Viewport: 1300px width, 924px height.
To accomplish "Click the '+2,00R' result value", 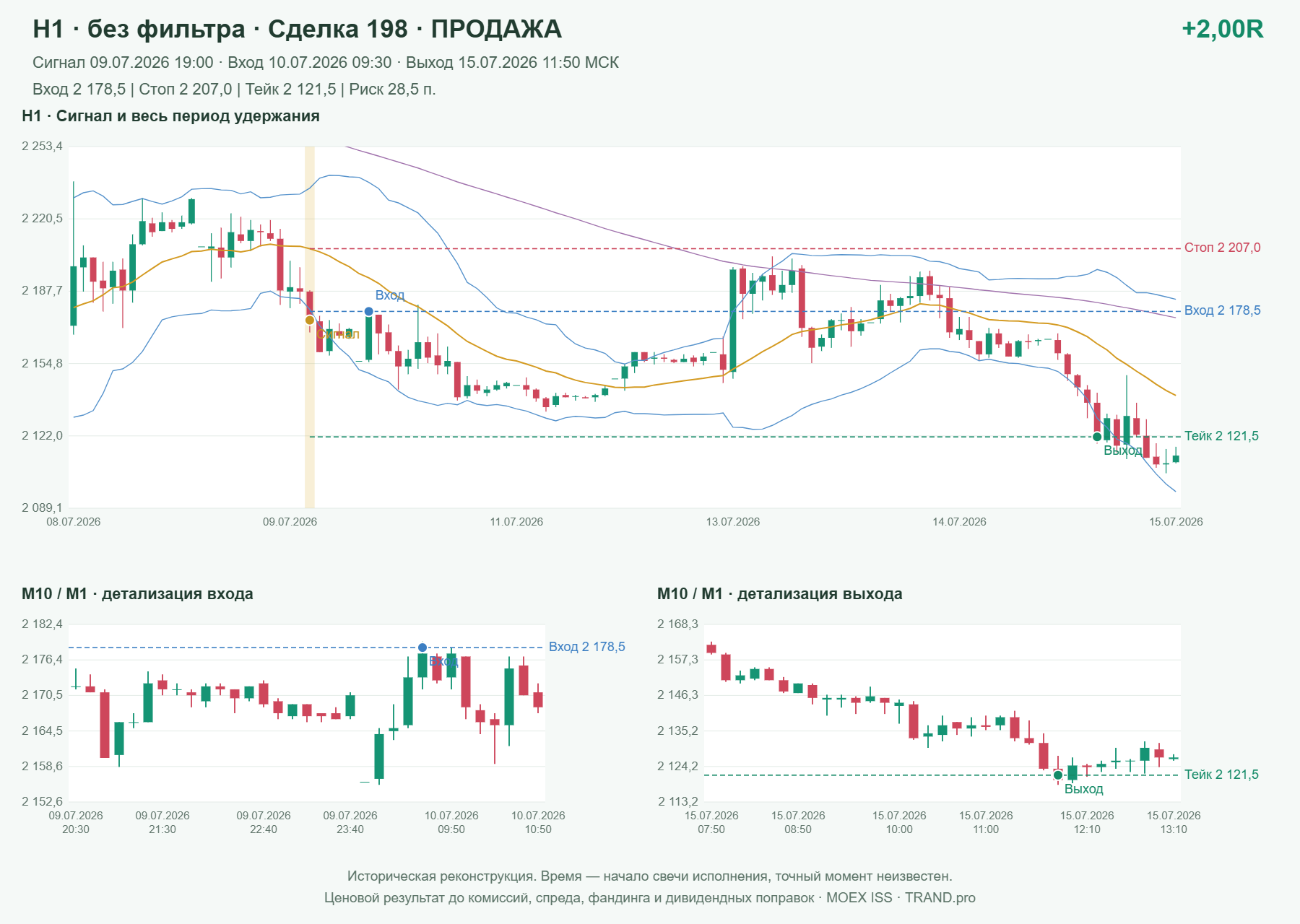I will click(1222, 29).
